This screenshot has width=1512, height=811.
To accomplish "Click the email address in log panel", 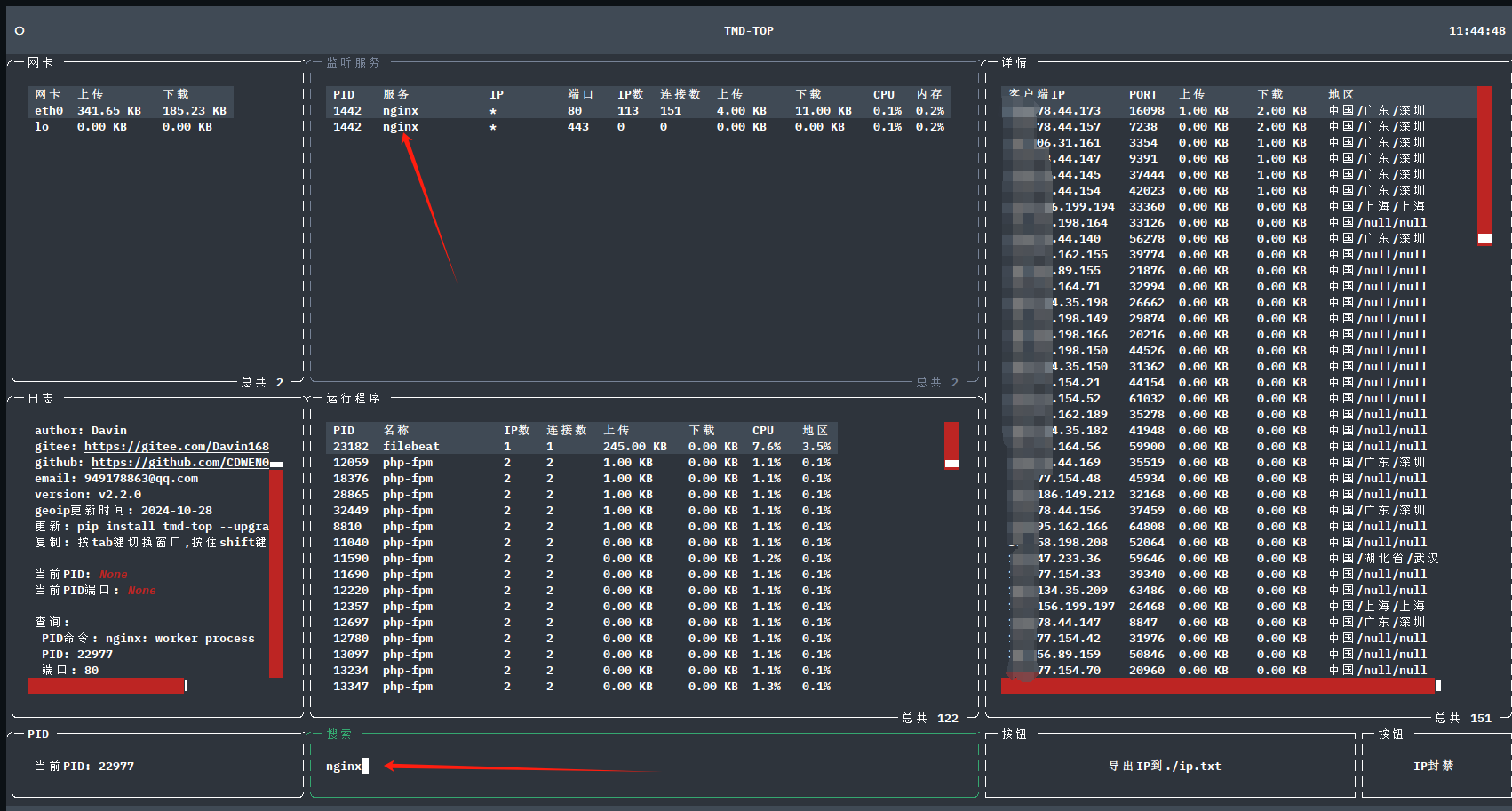I will [141, 479].
